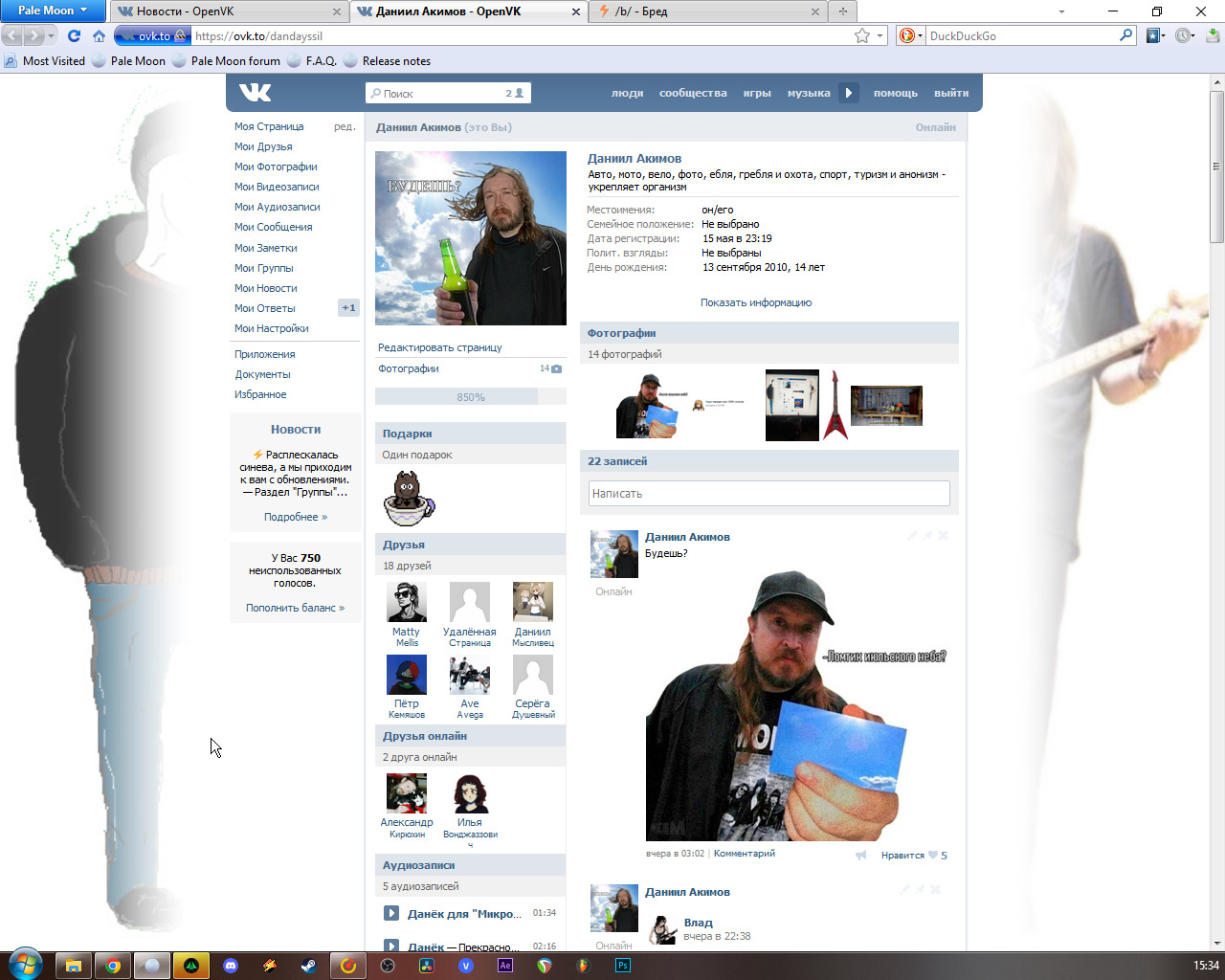Open the red guitar photo thumbnail

pyautogui.click(x=835, y=405)
